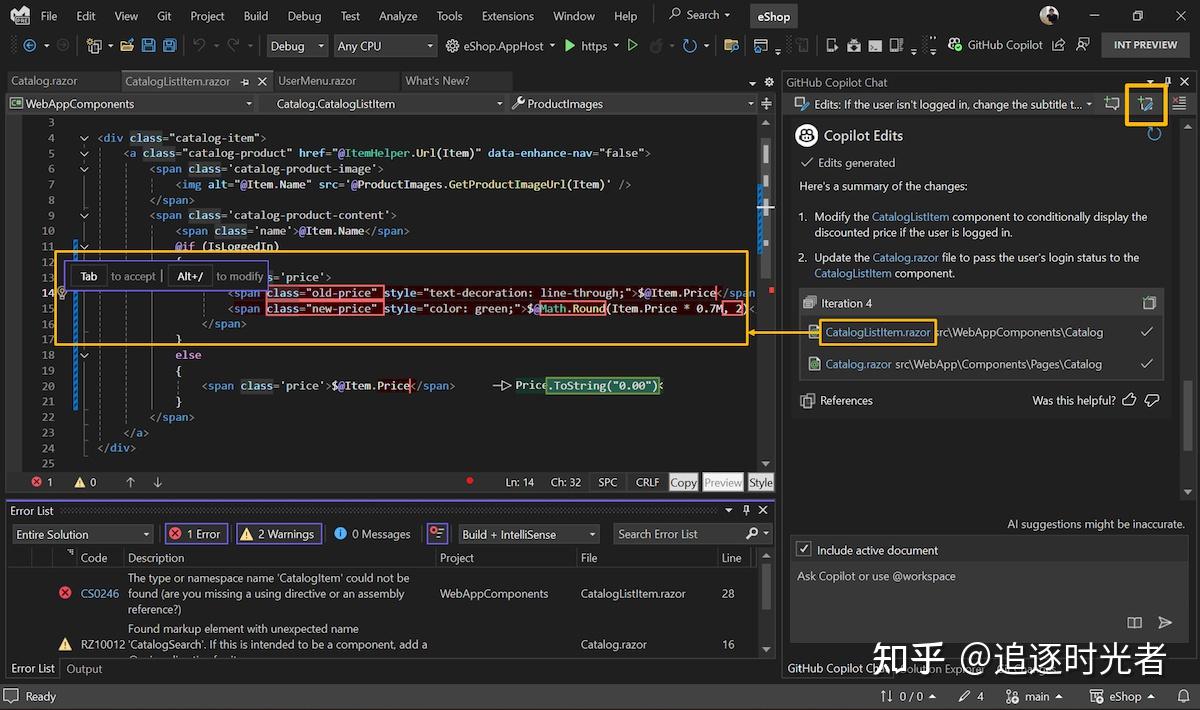Viewport: 1200px width, 710px height.
Task: Expand the Build + IntelliSense dropdown
Action: click(528, 533)
